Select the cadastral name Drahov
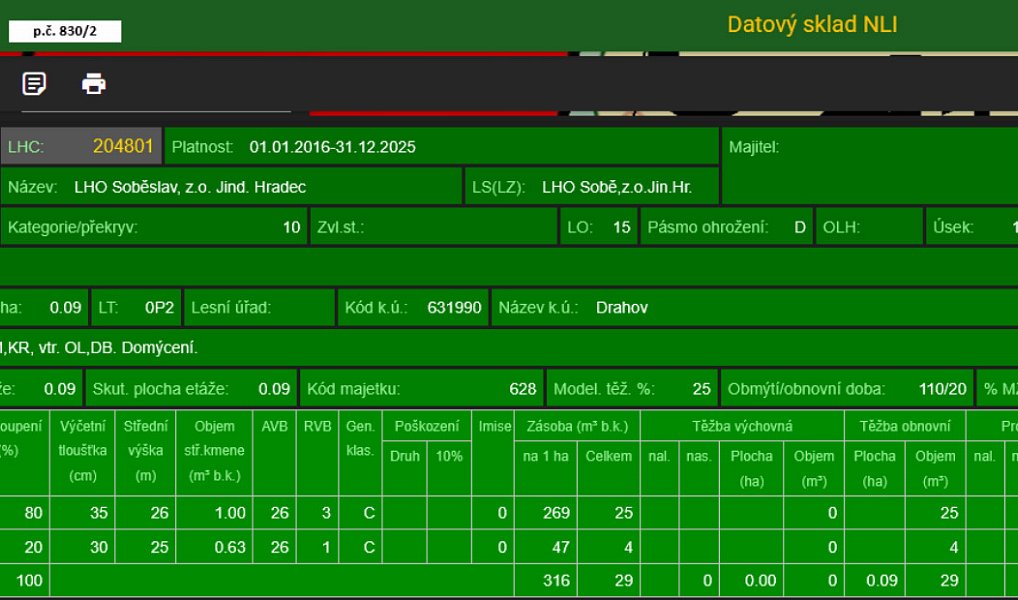 tap(622, 307)
